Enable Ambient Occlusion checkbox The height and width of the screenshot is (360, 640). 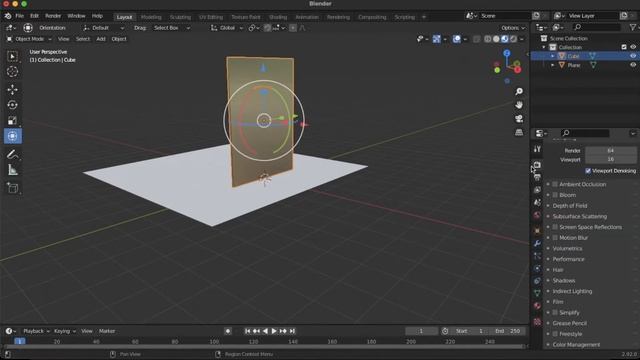pos(555,184)
